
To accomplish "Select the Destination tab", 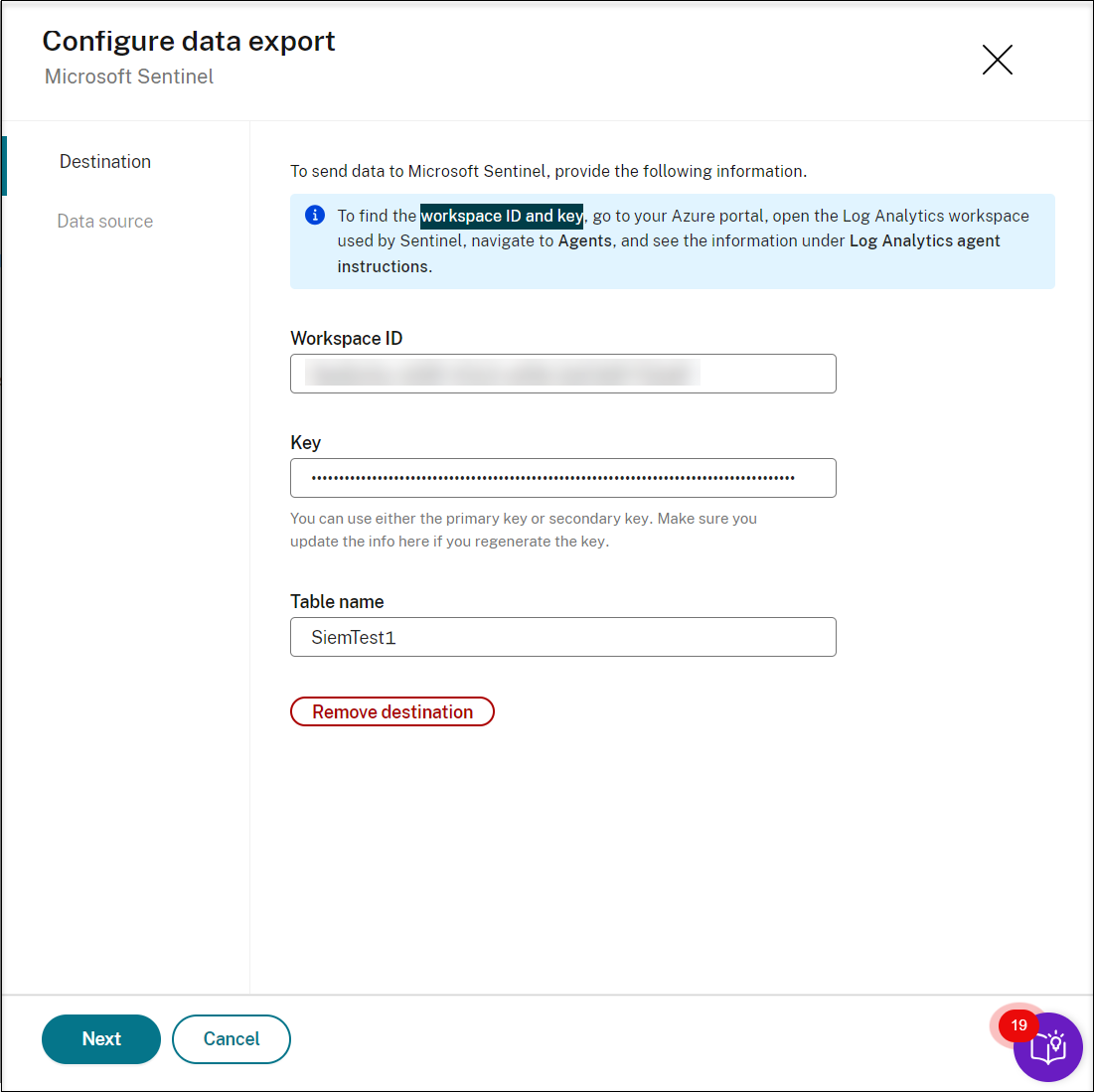I will pyautogui.click(x=105, y=162).
